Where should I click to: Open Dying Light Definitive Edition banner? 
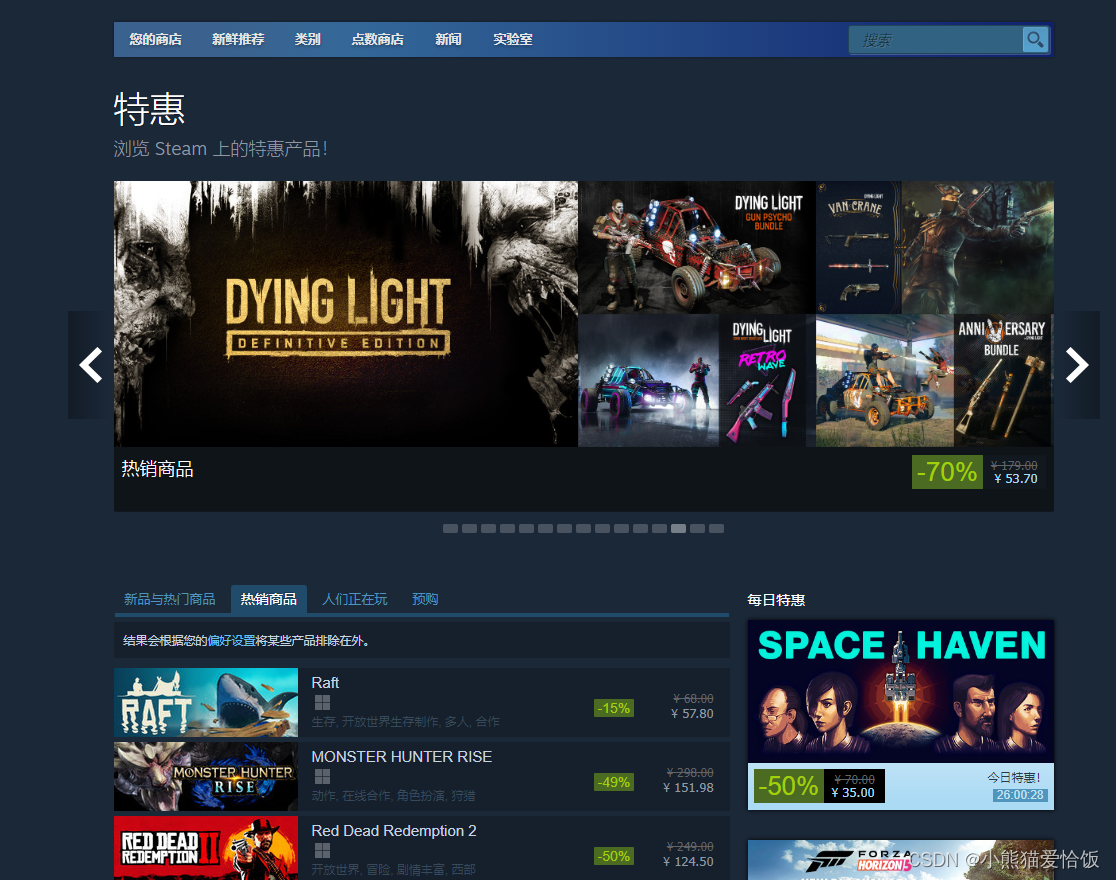point(346,314)
